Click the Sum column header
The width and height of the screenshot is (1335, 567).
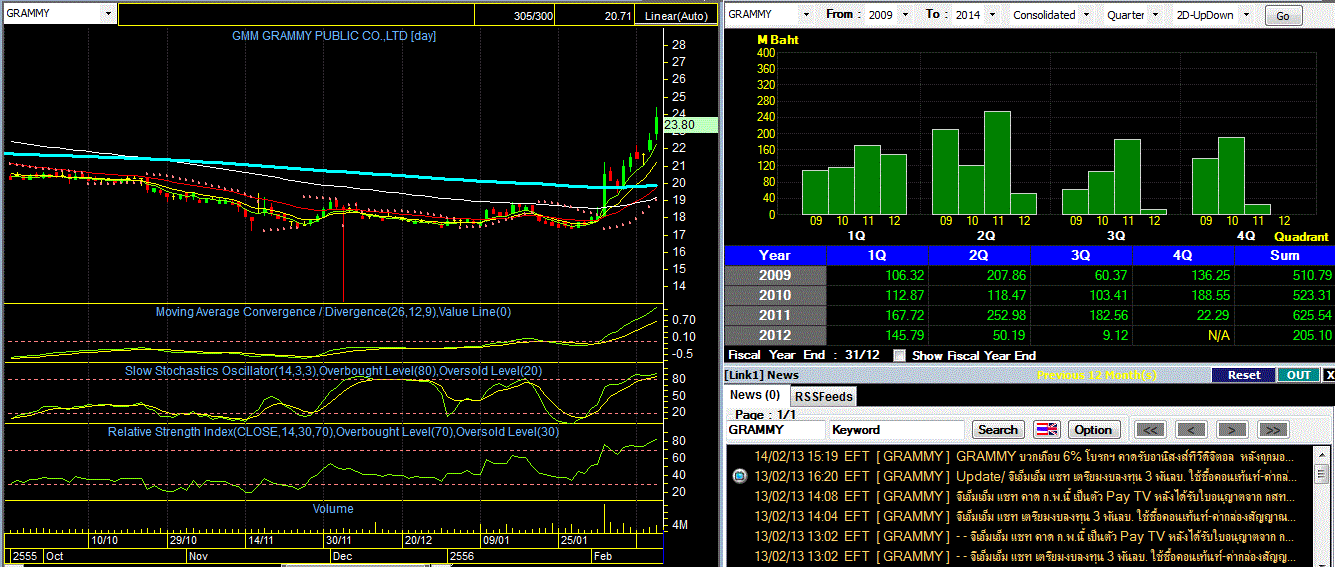[1285, 255]
